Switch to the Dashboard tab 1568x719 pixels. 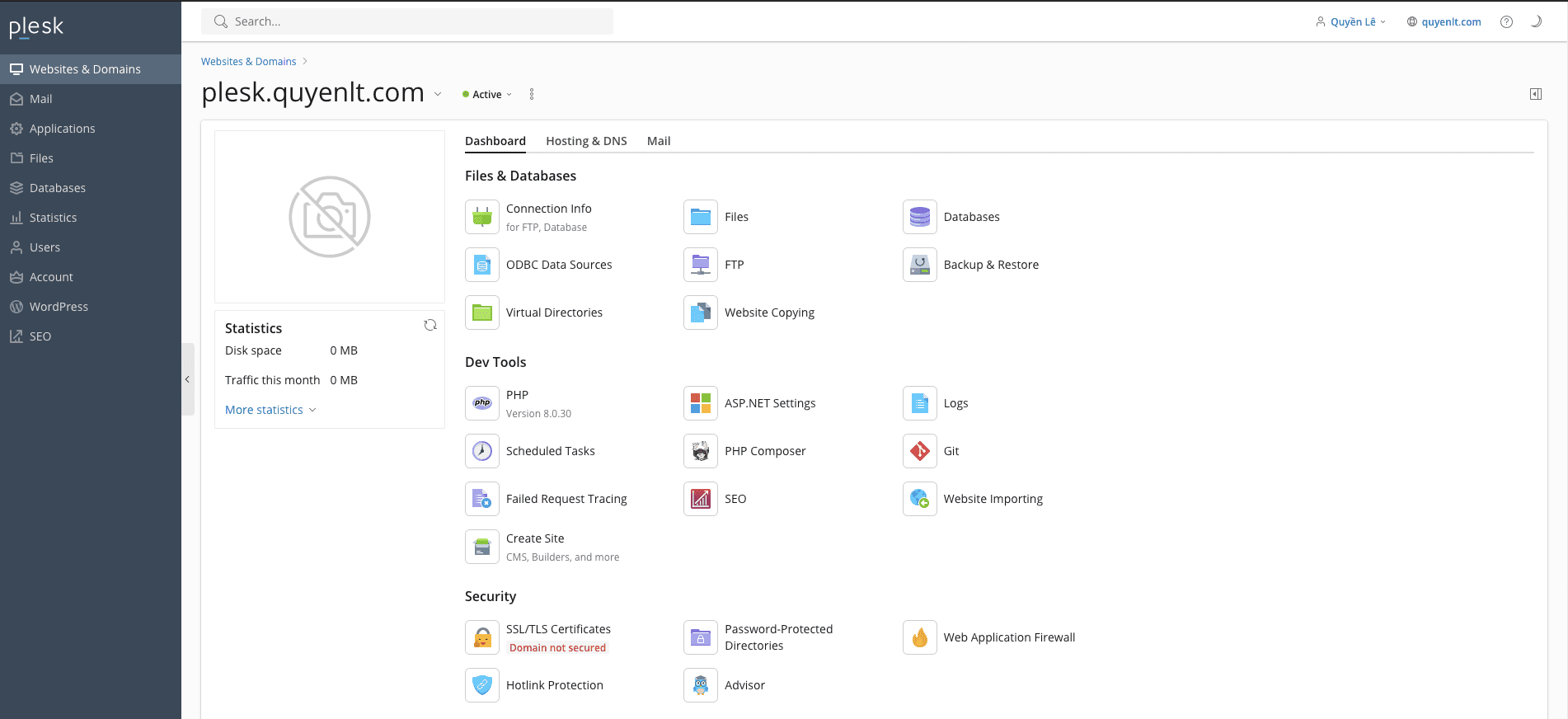tap(495, 141)
